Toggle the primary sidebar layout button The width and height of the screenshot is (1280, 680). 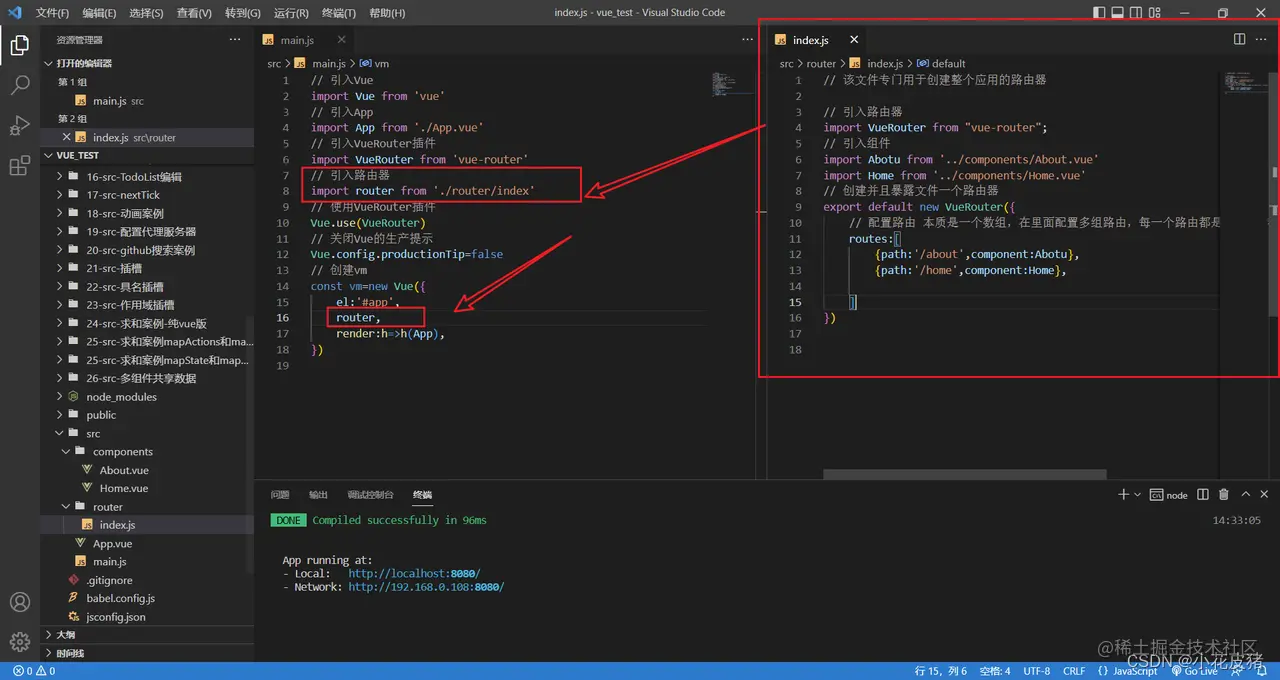[1100, 13]
